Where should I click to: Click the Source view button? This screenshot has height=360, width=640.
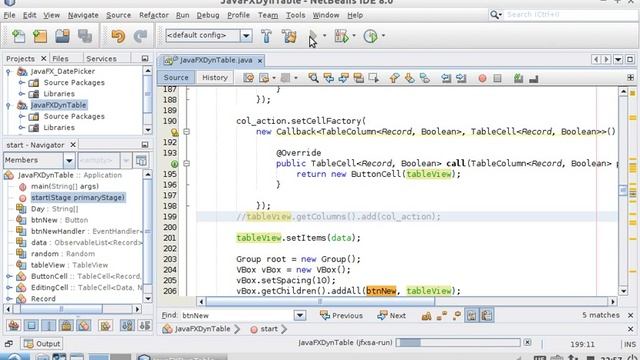pos(176,78)
